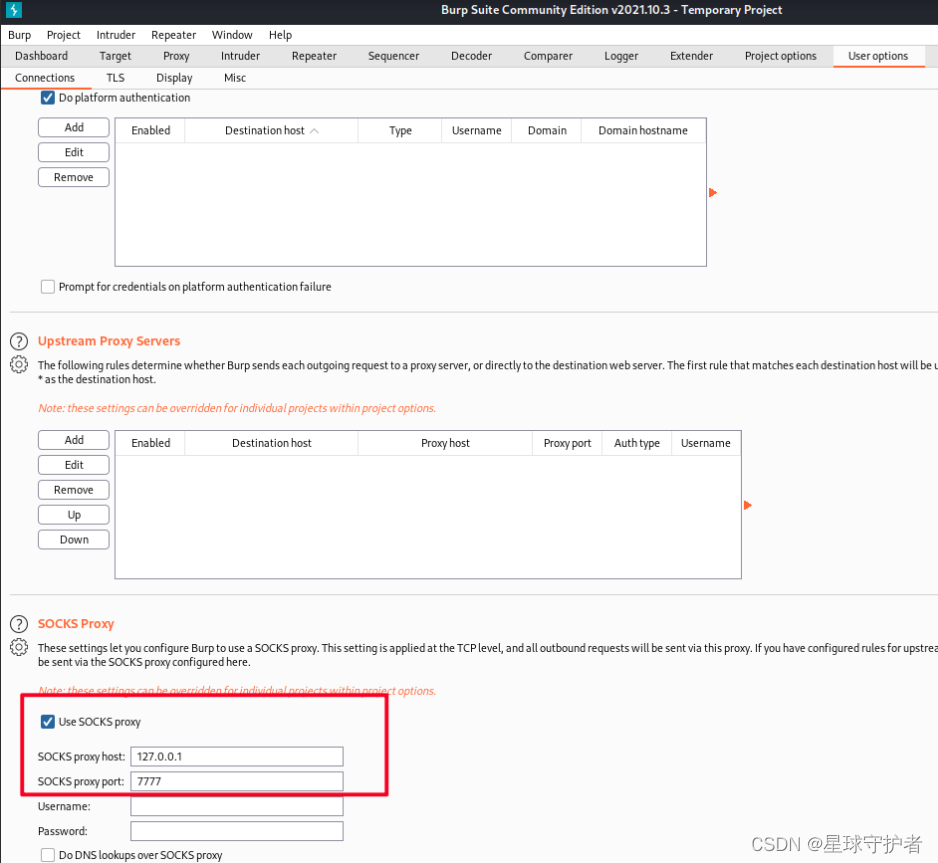
Task: Click Edit for upstream proxy servers
Action: point(74,465)
